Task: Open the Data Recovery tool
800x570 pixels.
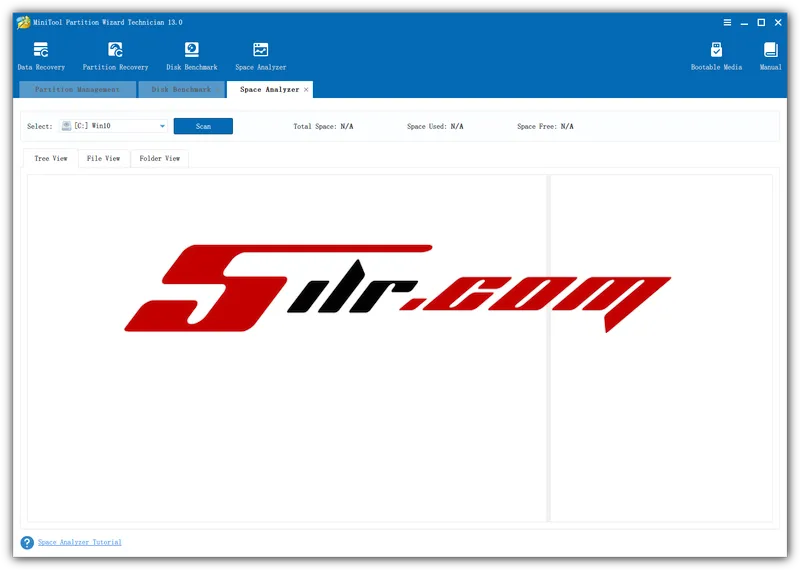Action: (41, 56)
